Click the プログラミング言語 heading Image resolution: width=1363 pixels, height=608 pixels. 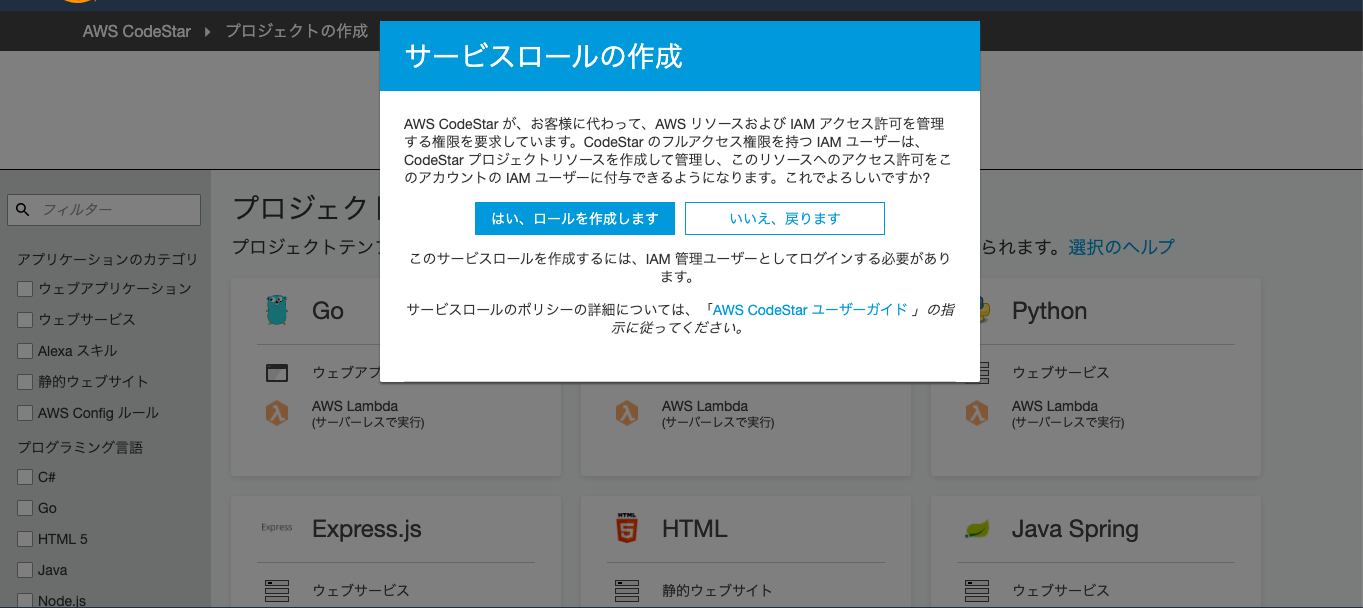click(x=80, y=447)
